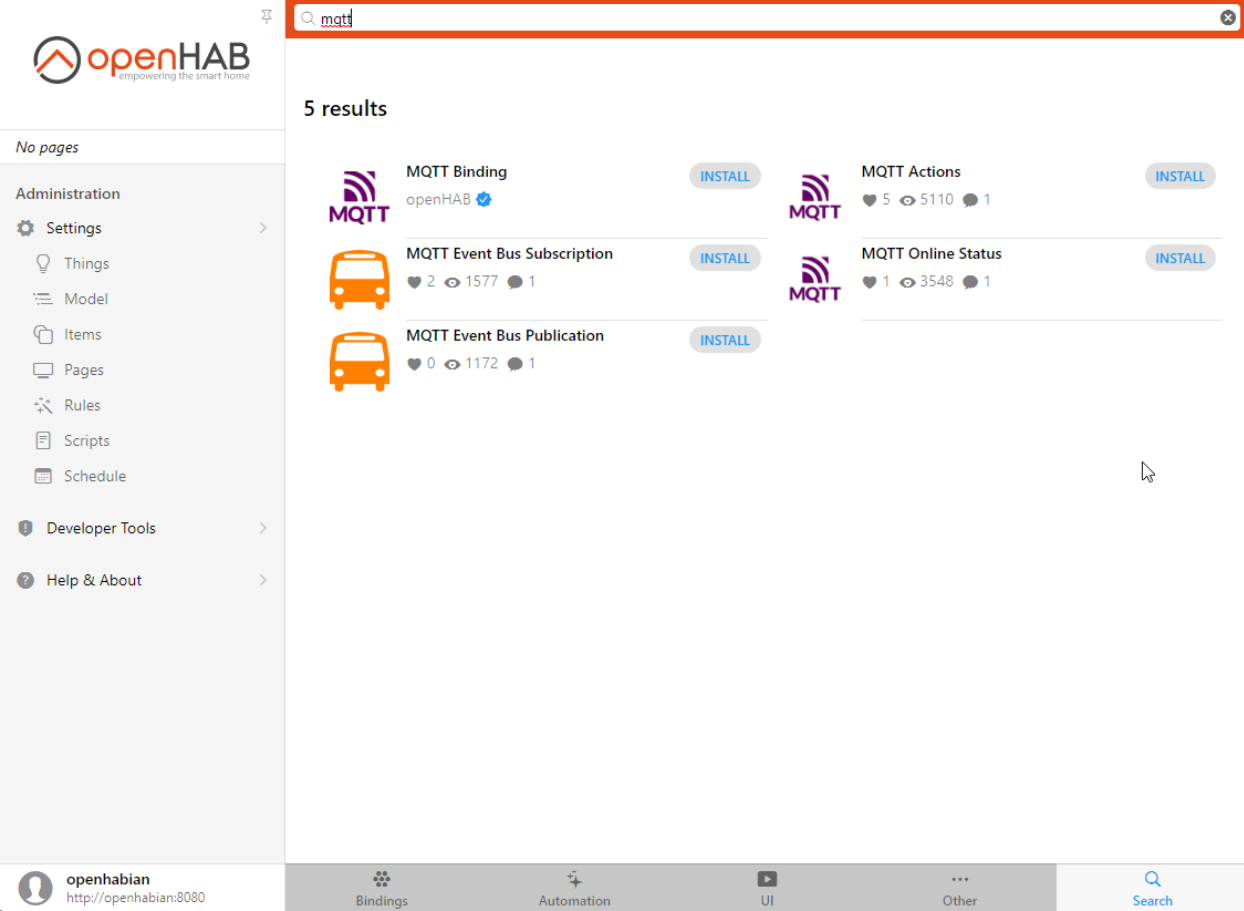Toggle the sidebar pin

266,16
